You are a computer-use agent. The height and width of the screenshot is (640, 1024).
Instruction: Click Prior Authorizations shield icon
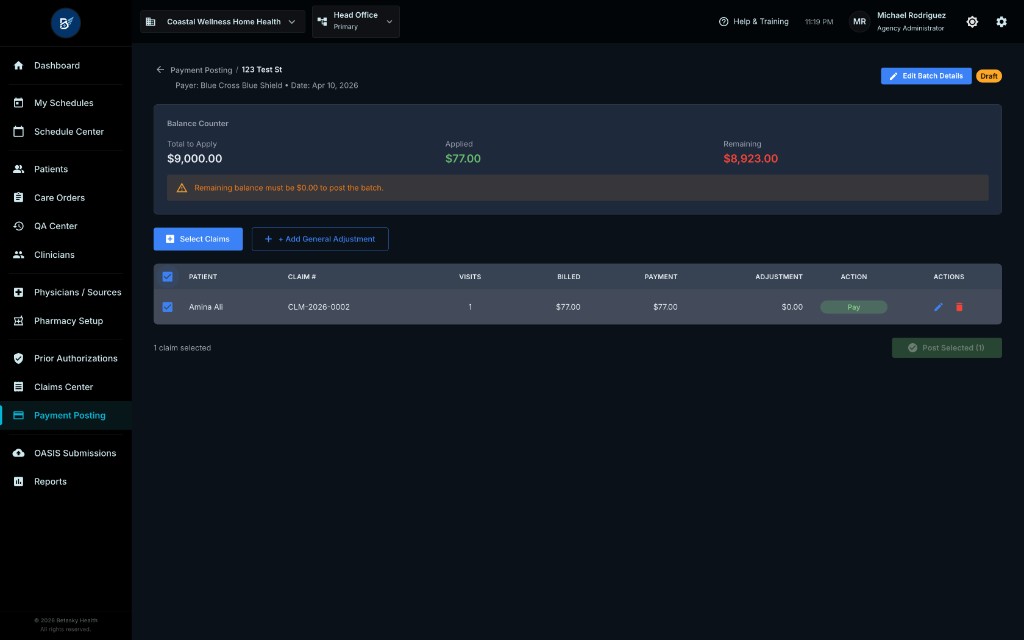[x=18, y=358]
